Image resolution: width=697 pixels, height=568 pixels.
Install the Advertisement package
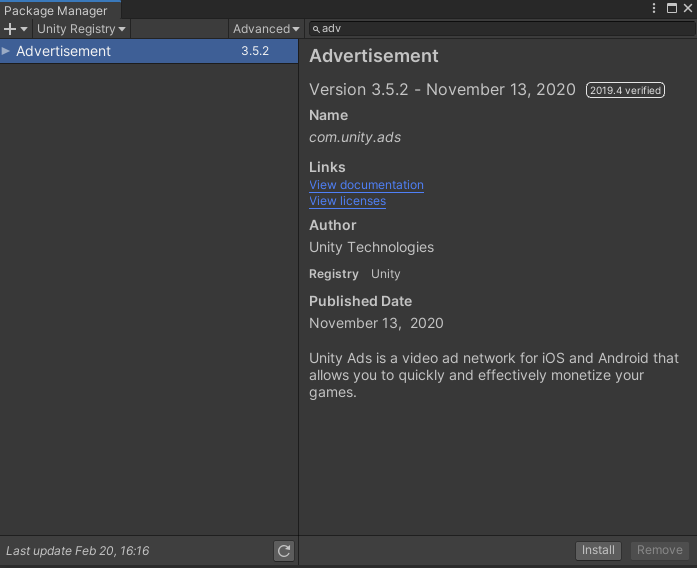598,550
